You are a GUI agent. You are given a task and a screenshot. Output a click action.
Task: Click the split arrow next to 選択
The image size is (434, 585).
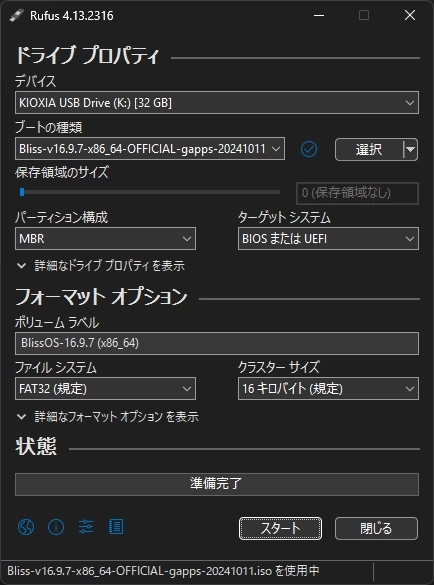[x=410, y=150]
